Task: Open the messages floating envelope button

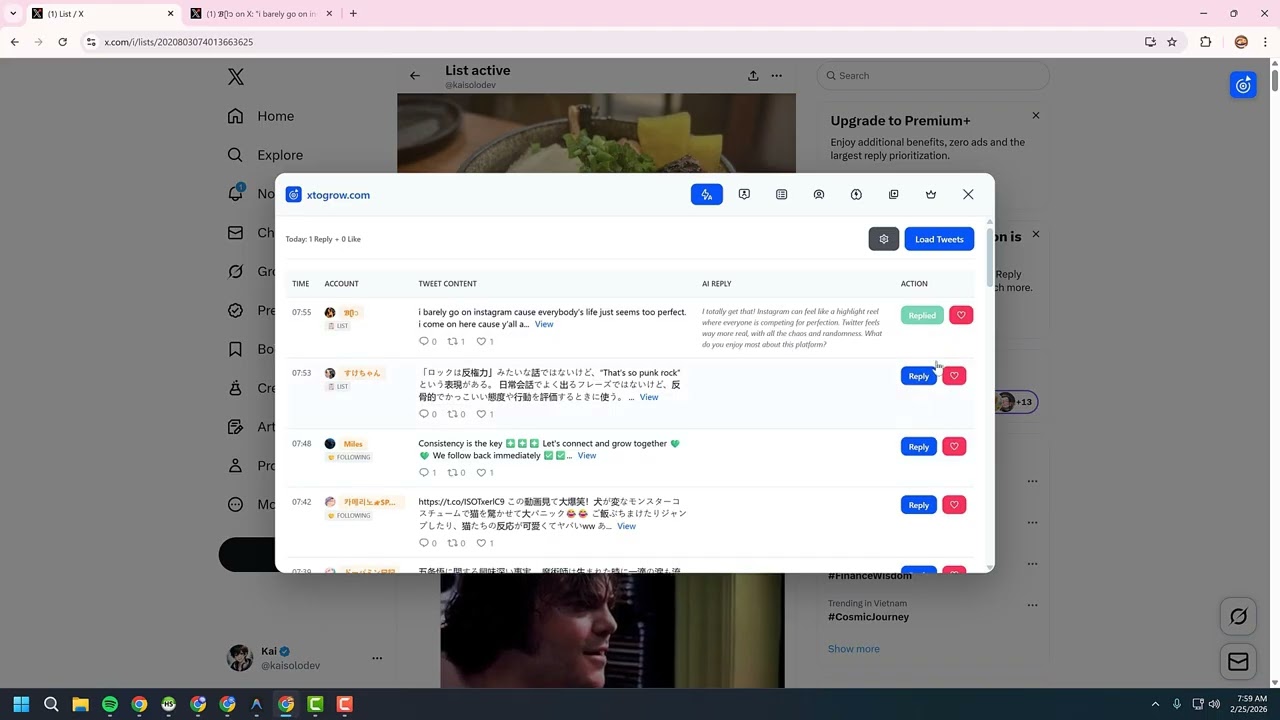Action: pyautogui.click(x=1238, y=662)
